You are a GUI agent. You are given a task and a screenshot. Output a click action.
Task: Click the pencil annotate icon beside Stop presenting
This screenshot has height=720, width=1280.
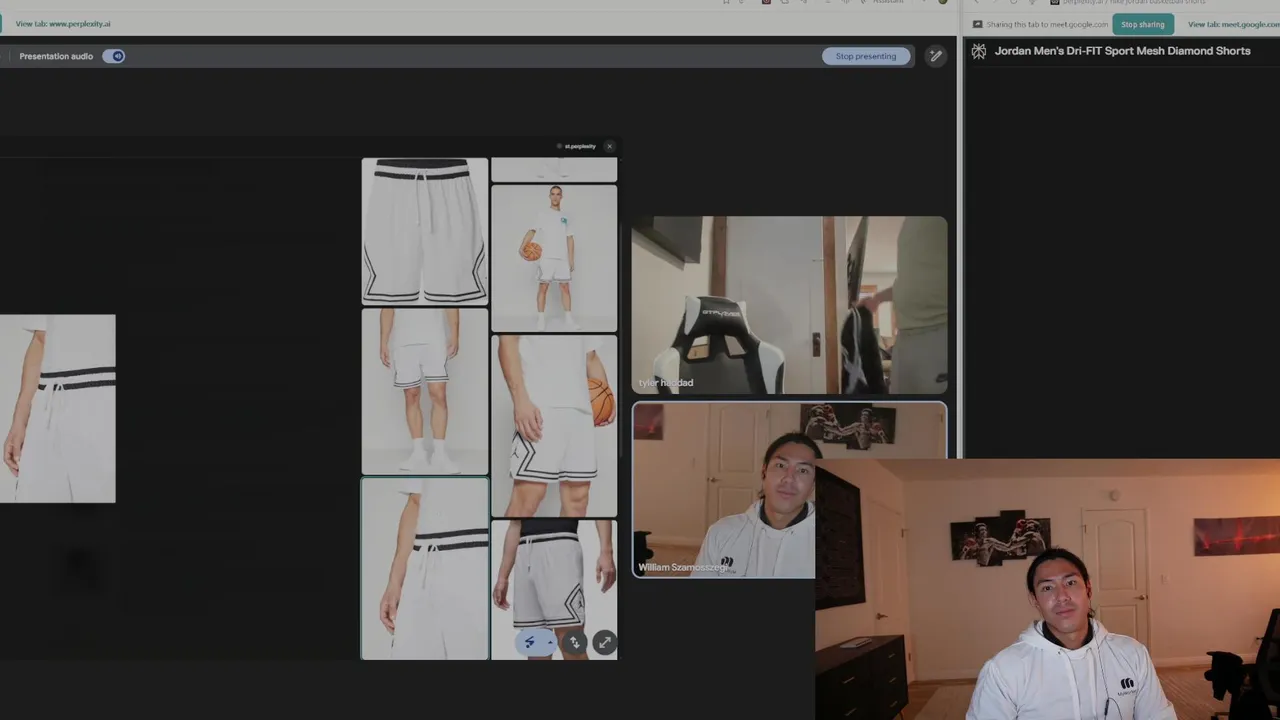pos(935,56)
